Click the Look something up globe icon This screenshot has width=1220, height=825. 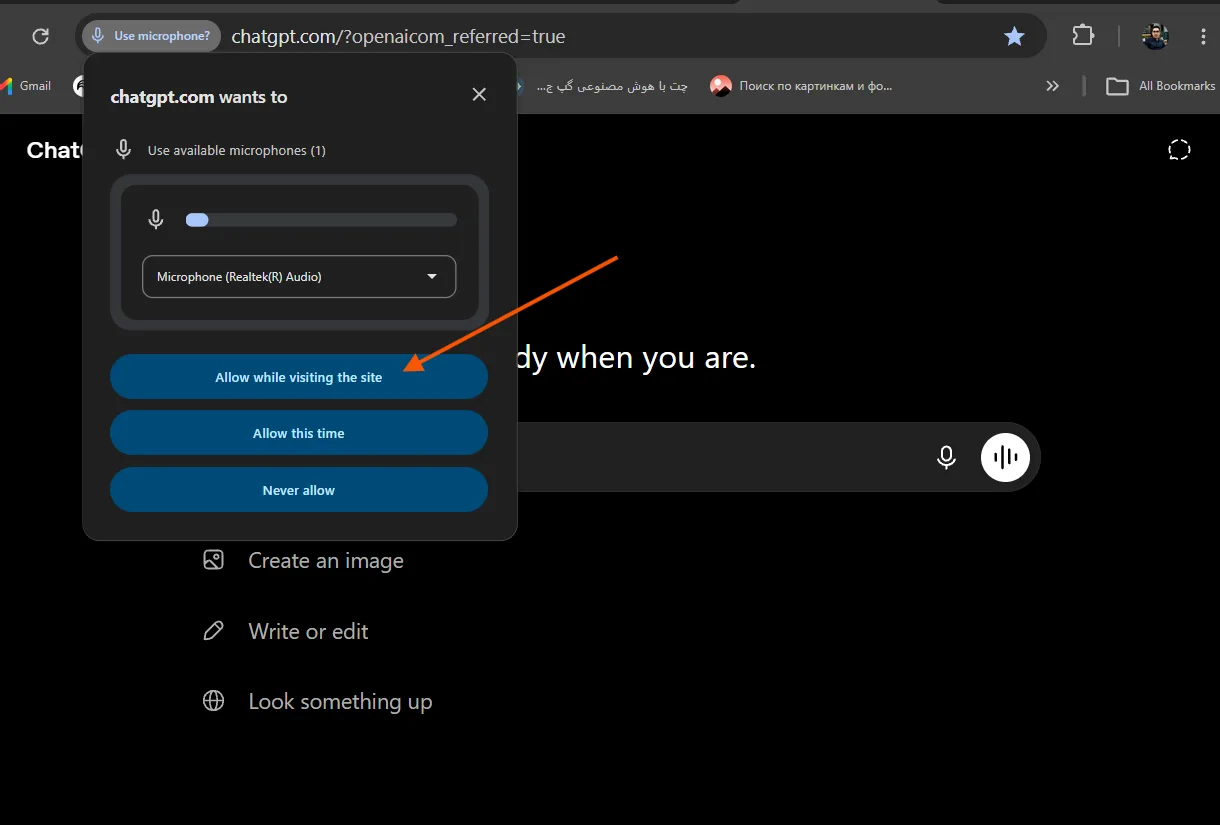tap(213, 701)
